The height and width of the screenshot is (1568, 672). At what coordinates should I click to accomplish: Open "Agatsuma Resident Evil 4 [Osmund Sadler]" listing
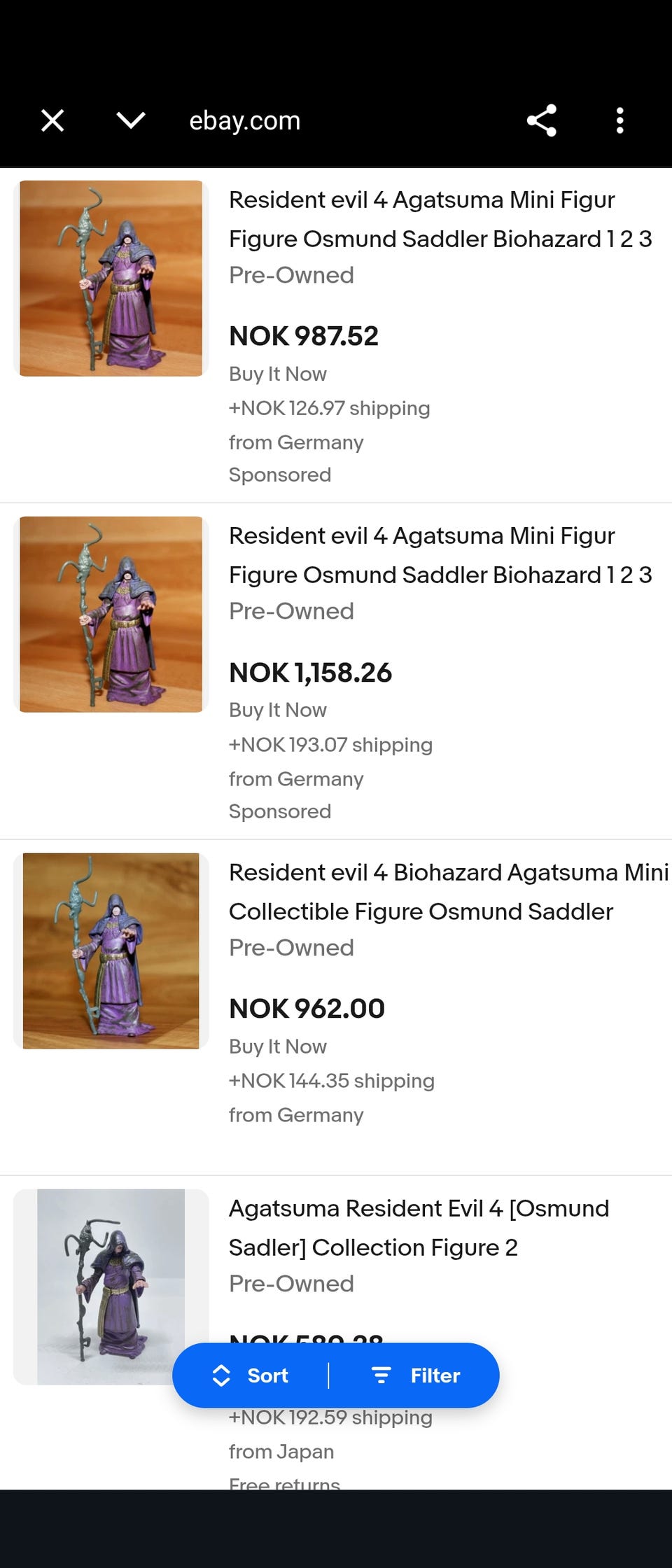[x=419, y=1209]
